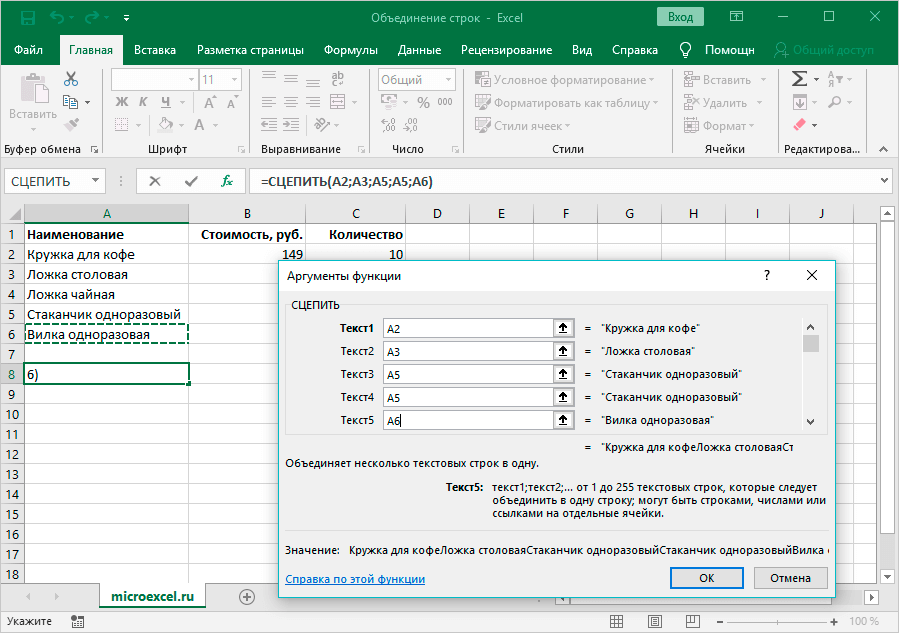Click the increase font size icon
This screenshot has width=899, height=633.
point(210,103)
